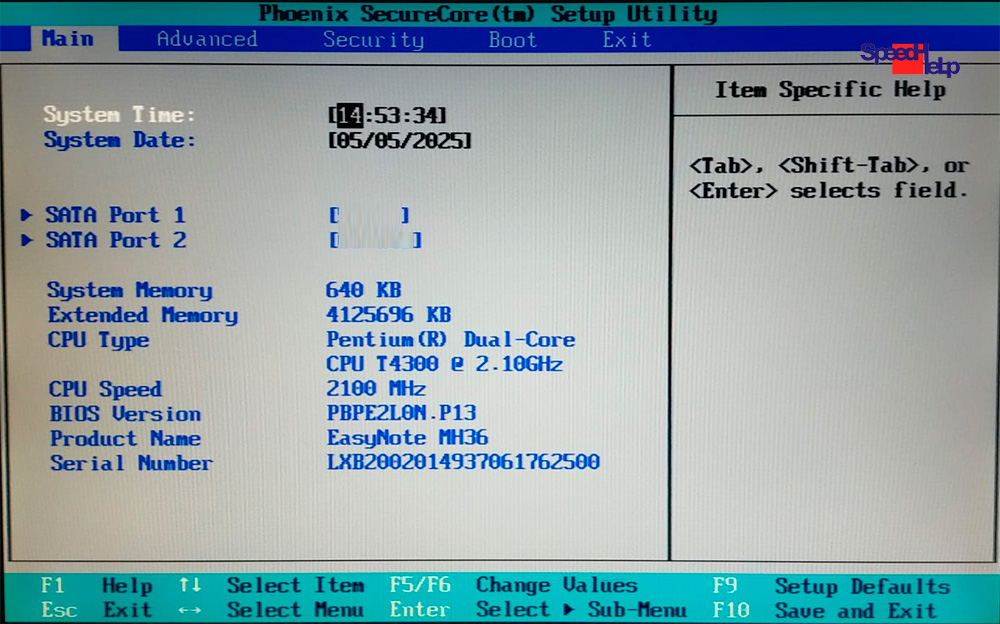
Task: Click the 4125696 KB value
Action: click(388, 315)
